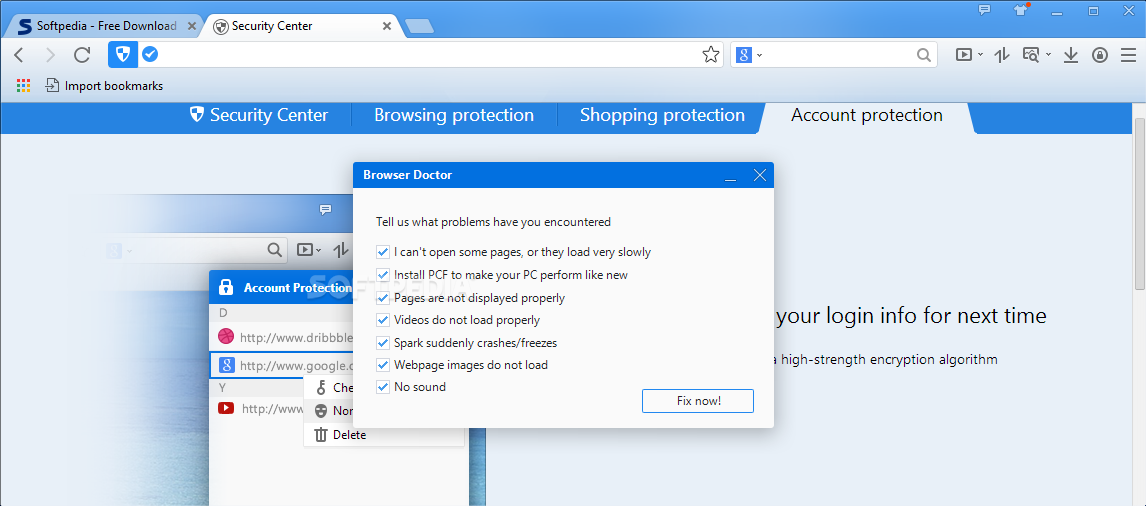Click the YouTube site icon in the list
Viewport: 1146px width, 506px height.
click(226, 408)
